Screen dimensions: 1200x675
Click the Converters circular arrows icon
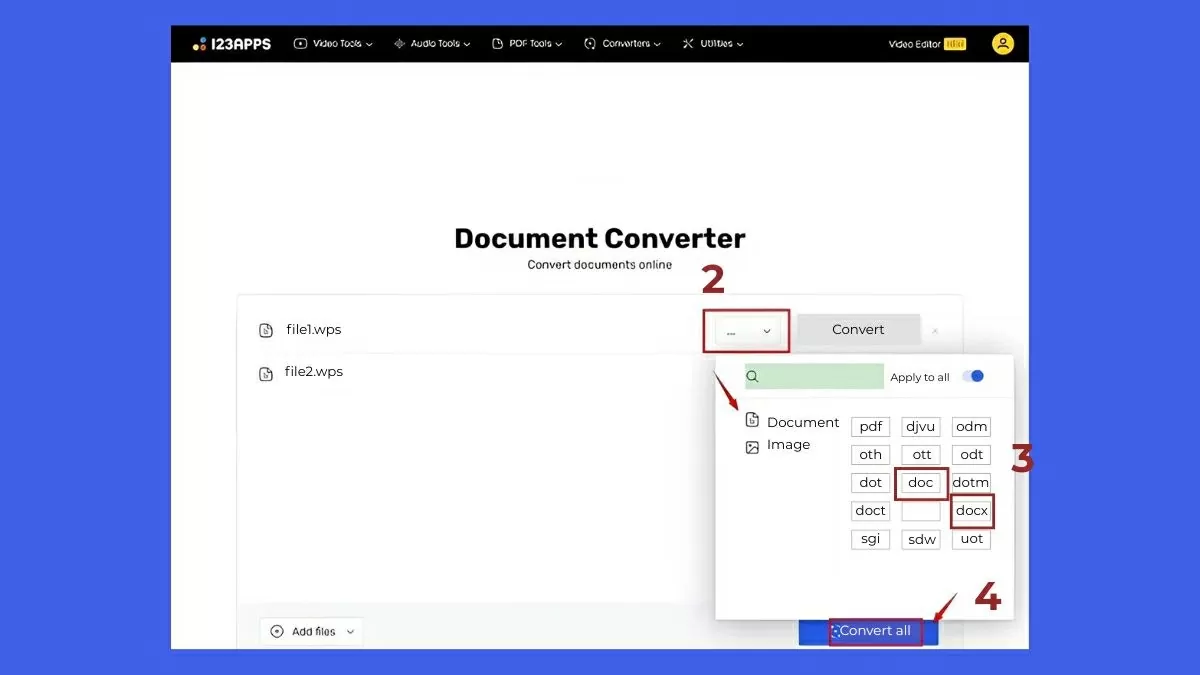tap(590, 43)
